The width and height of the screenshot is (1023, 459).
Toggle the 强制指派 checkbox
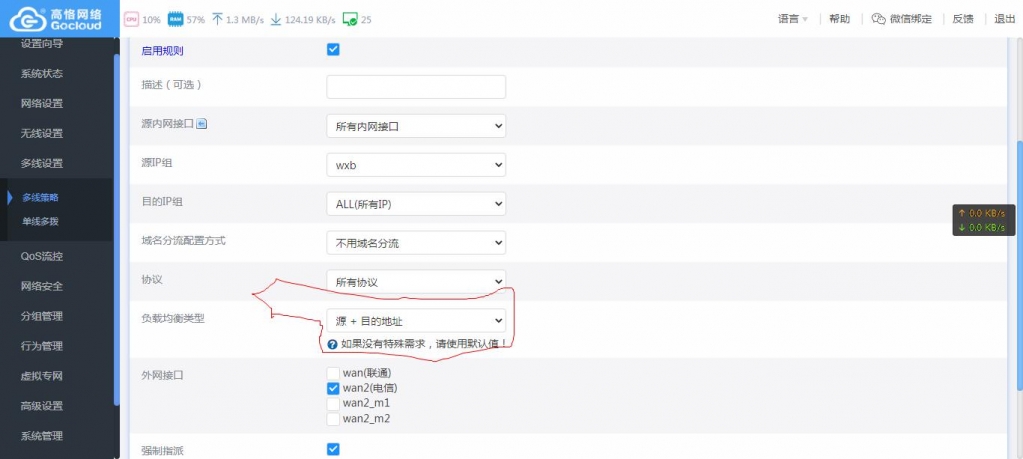click(x=333, y=449)
